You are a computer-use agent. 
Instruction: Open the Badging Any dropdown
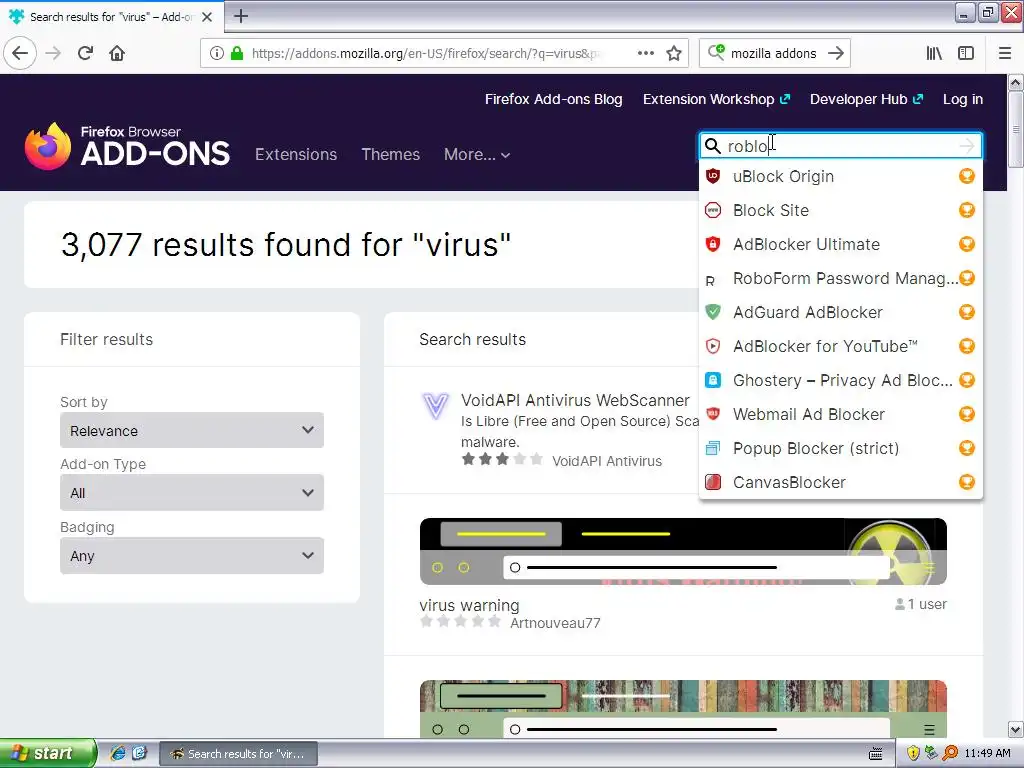[x=192, y=556]
